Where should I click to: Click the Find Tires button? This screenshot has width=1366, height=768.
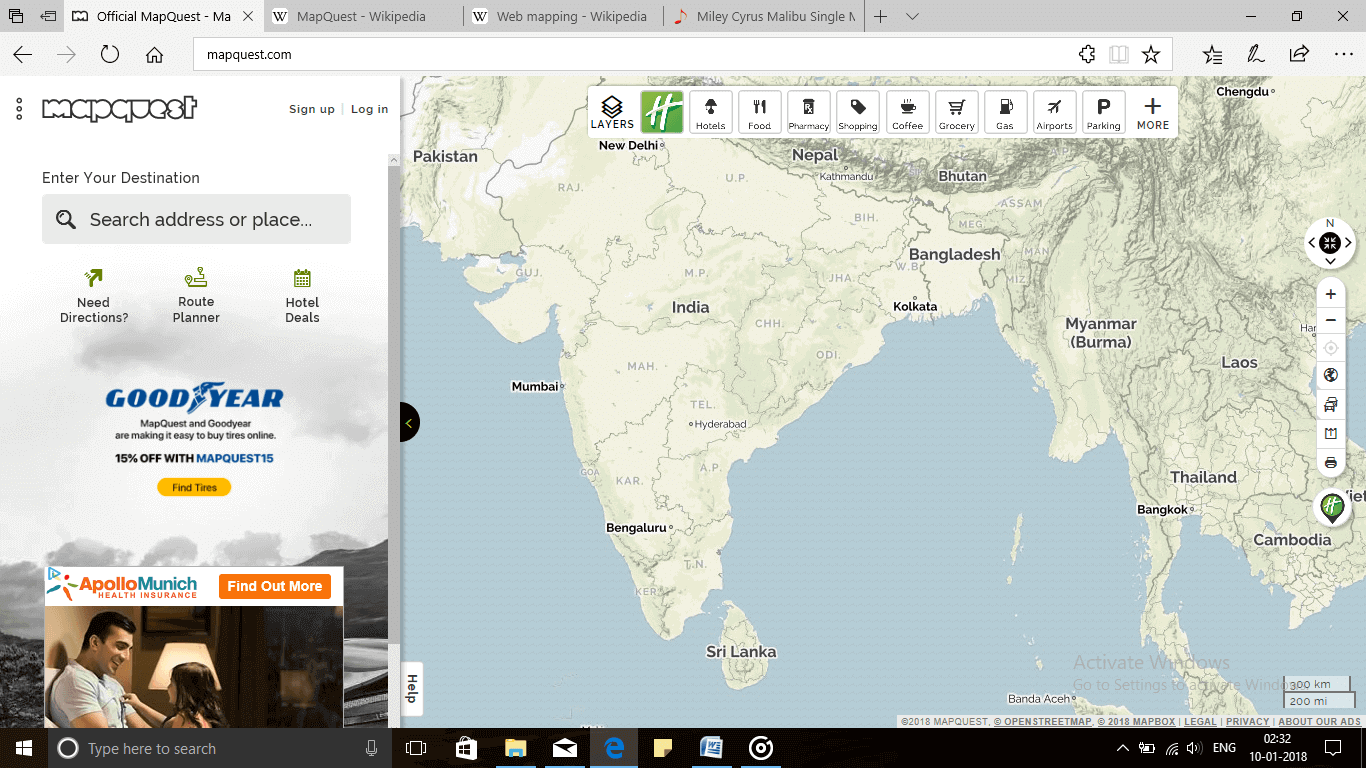[x=194, y=487]
